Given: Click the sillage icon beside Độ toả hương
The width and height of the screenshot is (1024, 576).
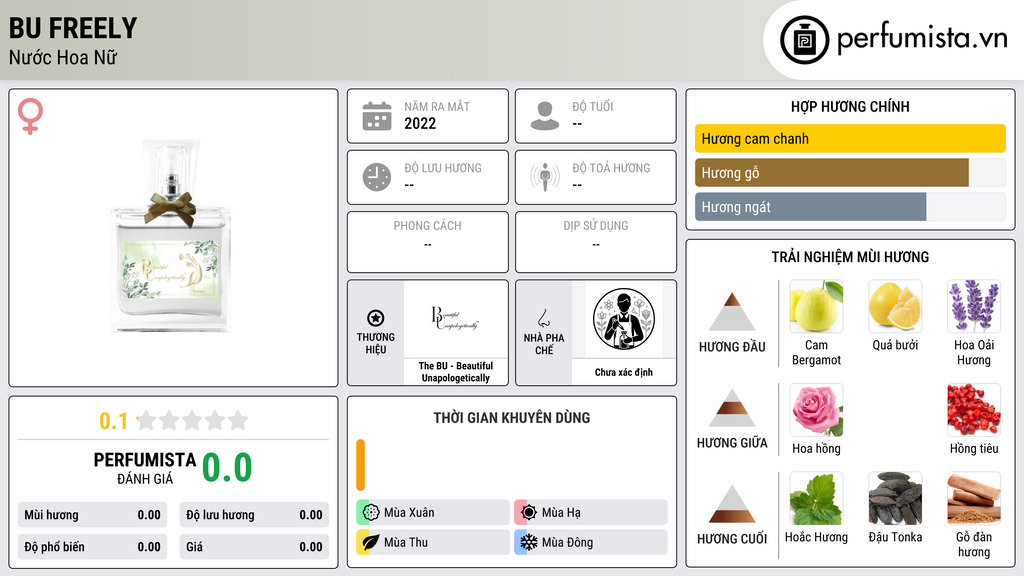Looking at the screenshot, I should pyautogui.click(x=545, y=177).
